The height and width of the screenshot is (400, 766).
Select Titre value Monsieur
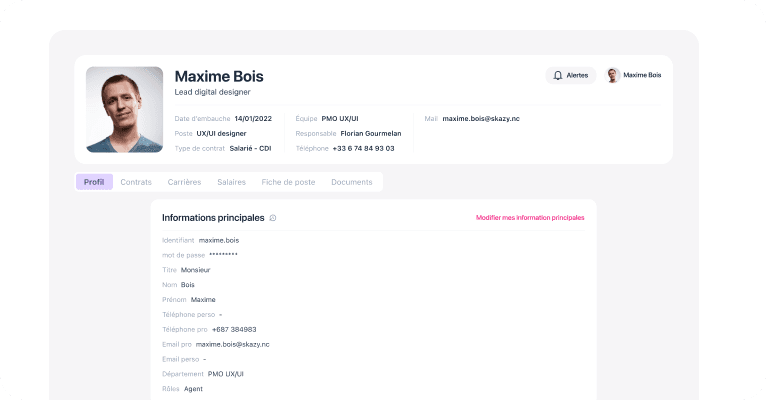click(x=195, y=270)
